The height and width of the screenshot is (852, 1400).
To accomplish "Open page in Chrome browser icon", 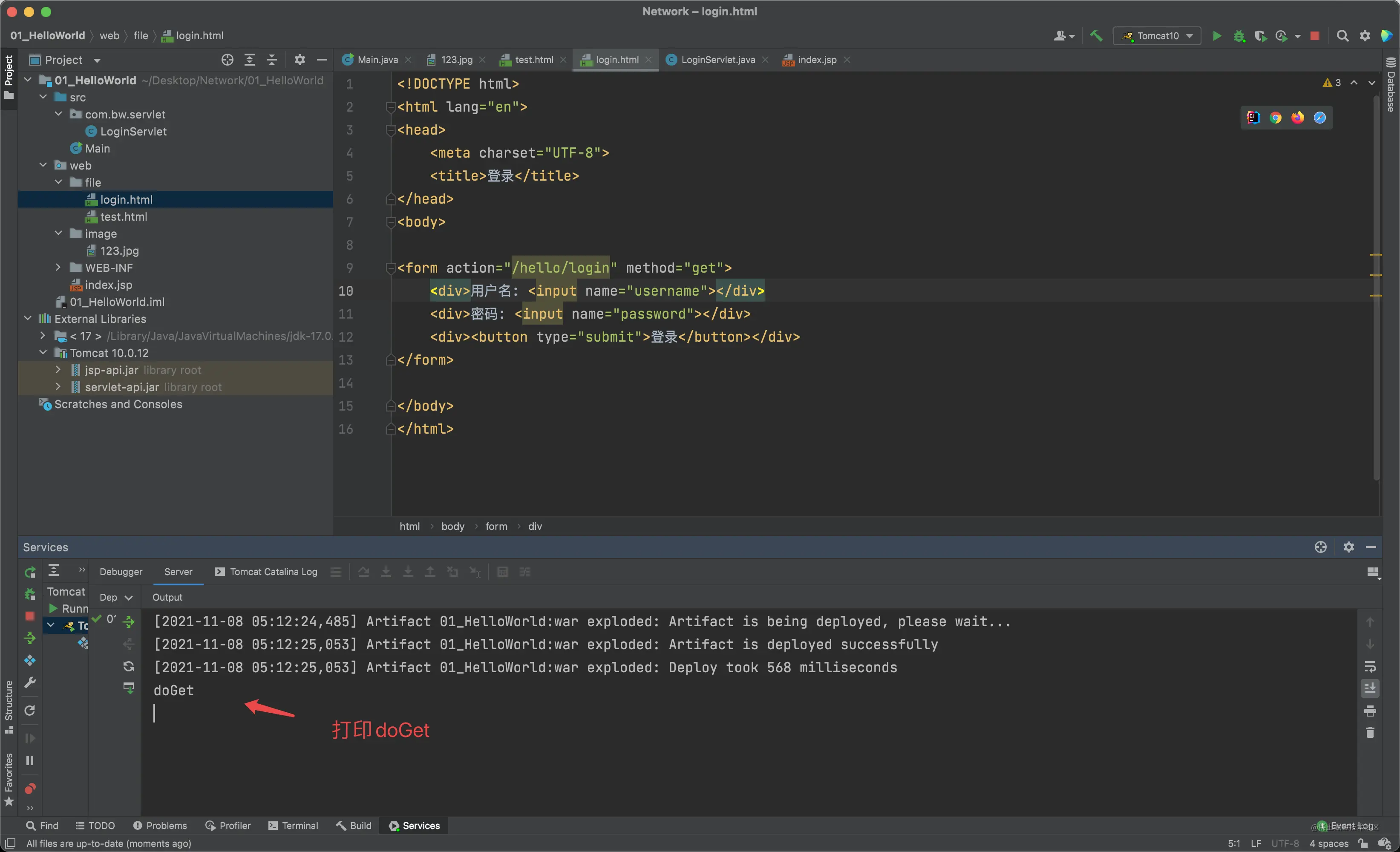I will point(1276,118).
